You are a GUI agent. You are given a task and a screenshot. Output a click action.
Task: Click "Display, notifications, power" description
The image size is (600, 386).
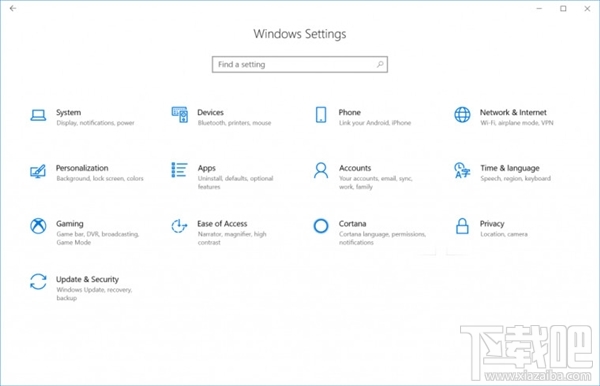(x=95, y=123)
